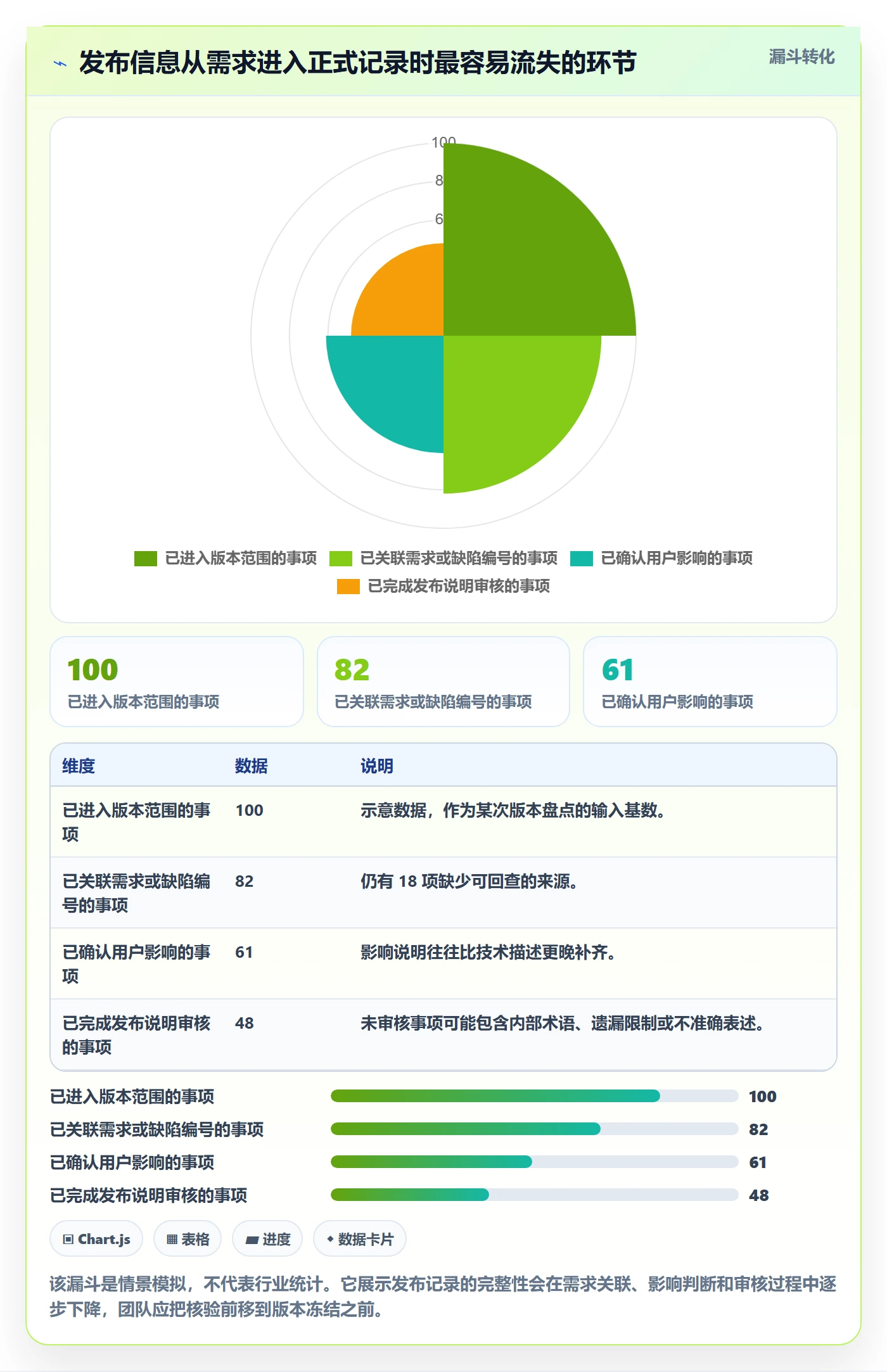Select the data card showing 61
This screenshot has height=1372, width=887.
(710, 682)
